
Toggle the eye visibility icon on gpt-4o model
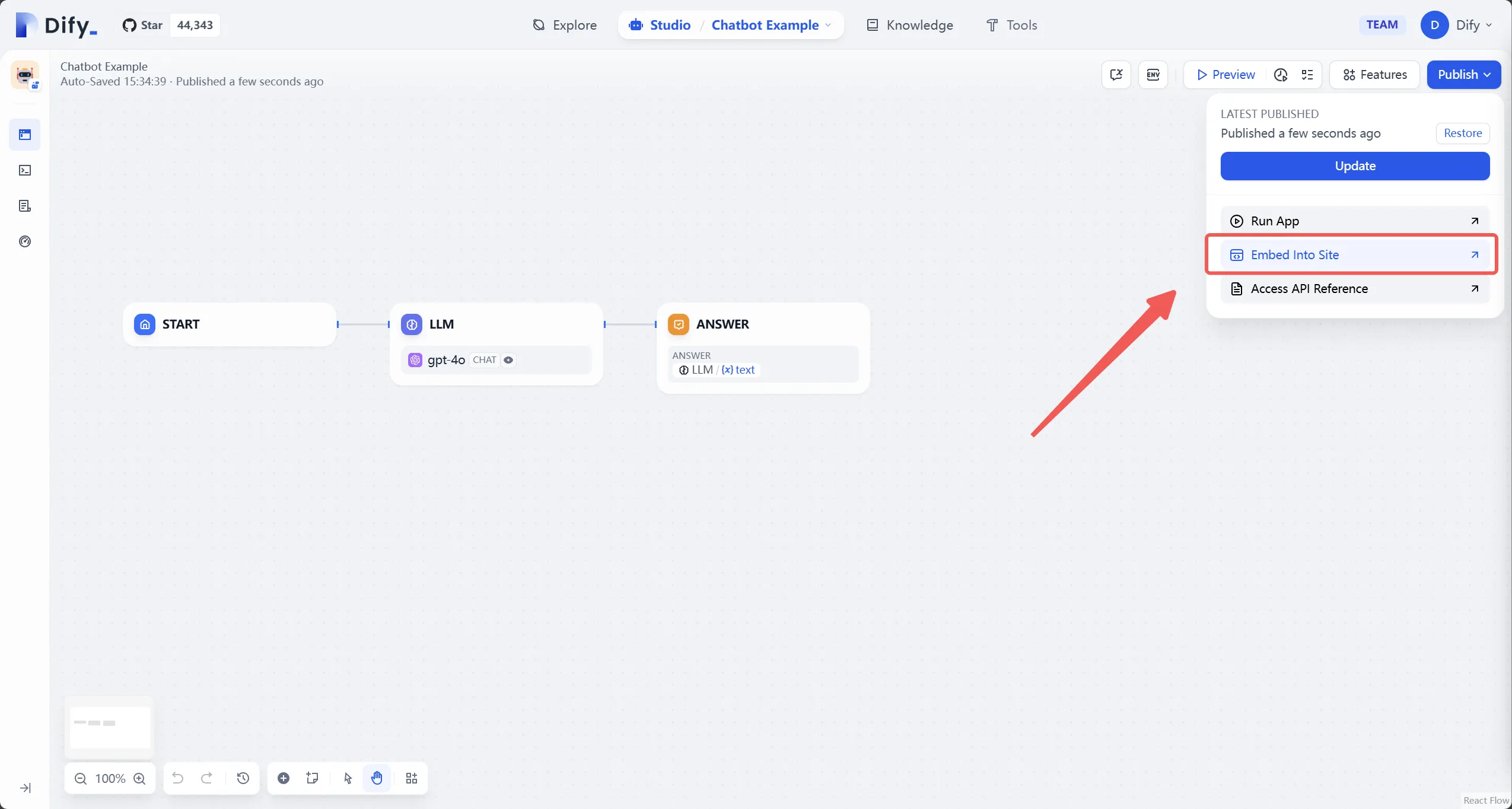coord(508,360)
